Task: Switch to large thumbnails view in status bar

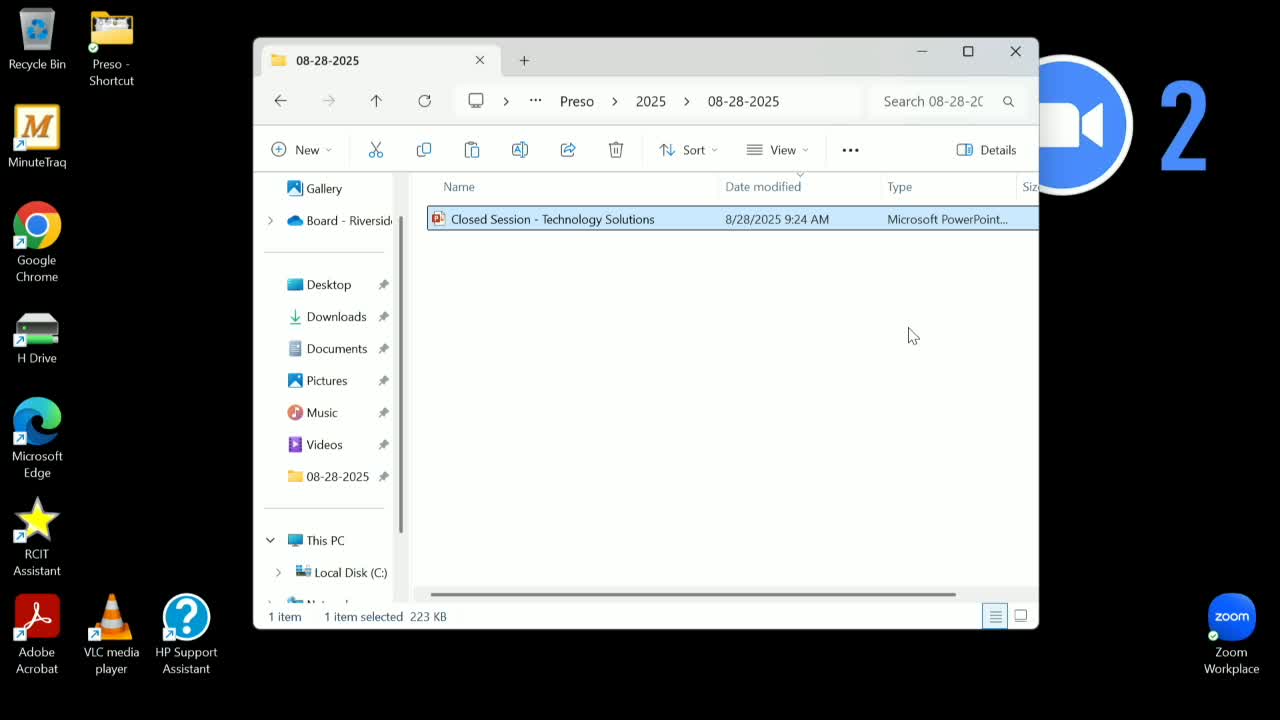Action: coord(1020,616)
